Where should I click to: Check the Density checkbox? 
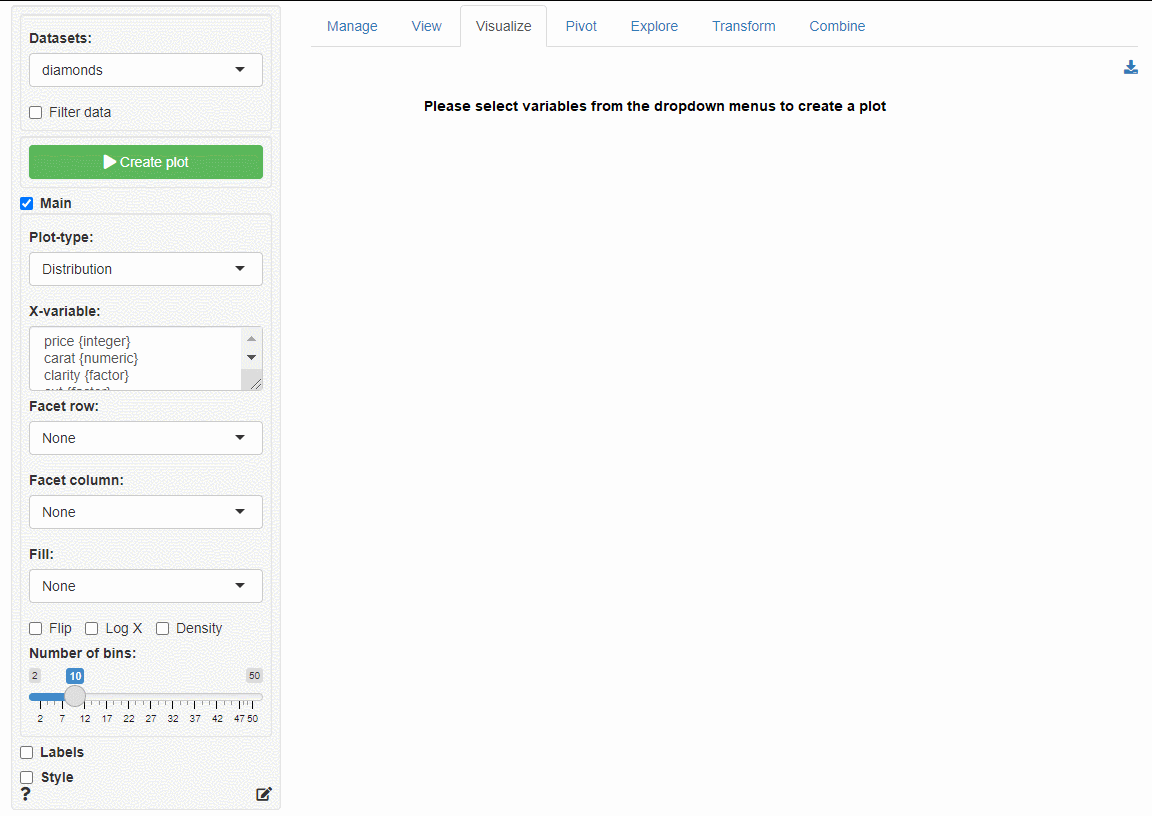pyautogui.click(x=163, y=629)
